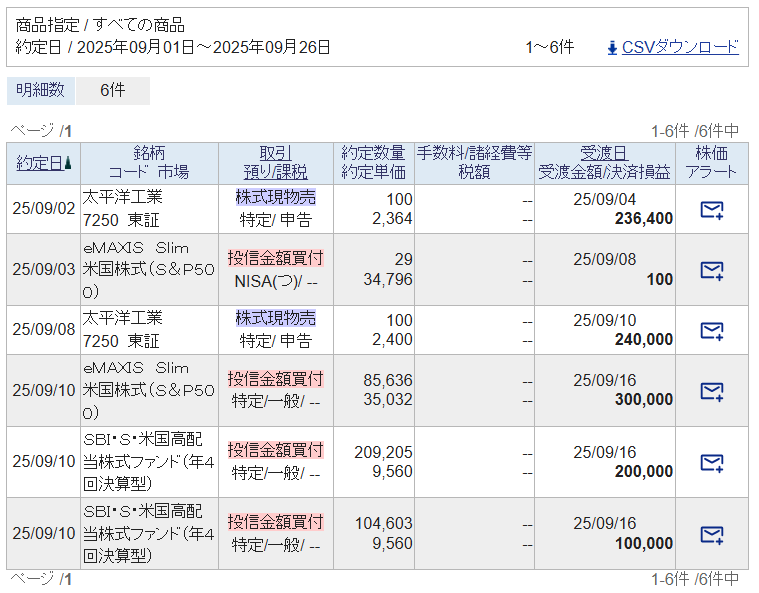Select the 明細数 label tab

tap(40, 90)
